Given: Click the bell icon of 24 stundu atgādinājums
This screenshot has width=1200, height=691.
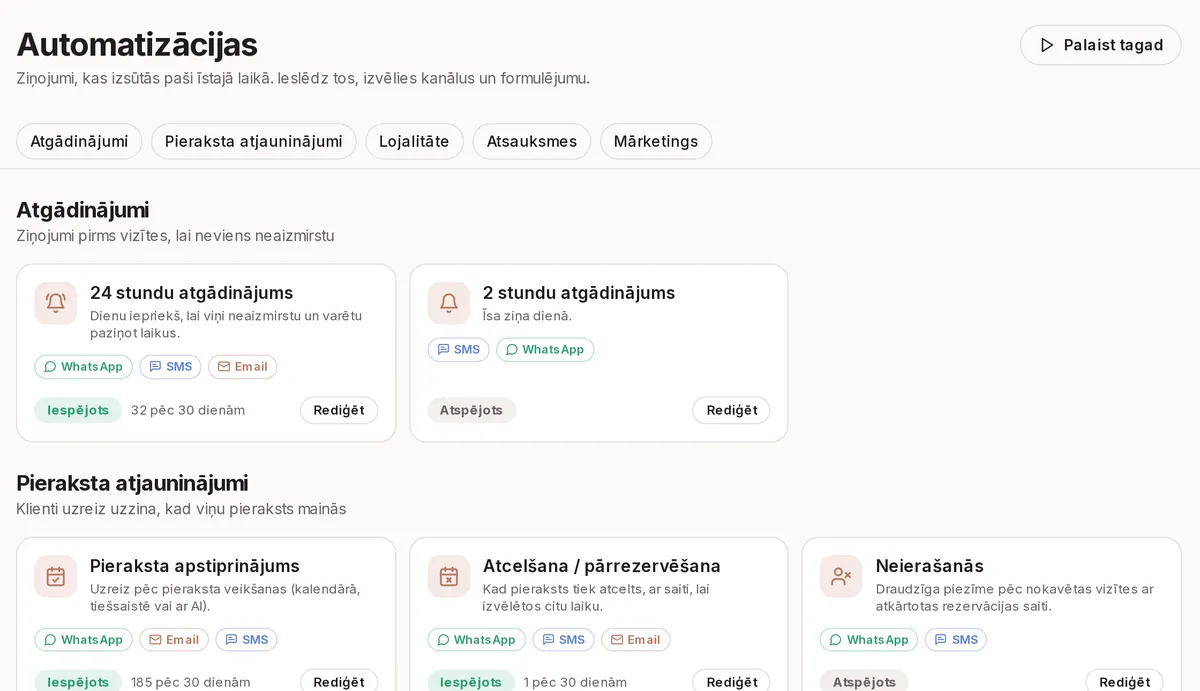Looking at the screenshot, I should [x=56, y=303].
